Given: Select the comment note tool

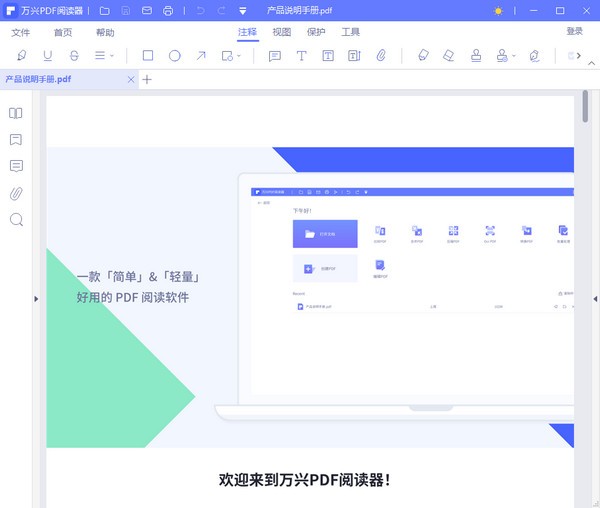Looking at the screenshot, I should tap(275, 56).
